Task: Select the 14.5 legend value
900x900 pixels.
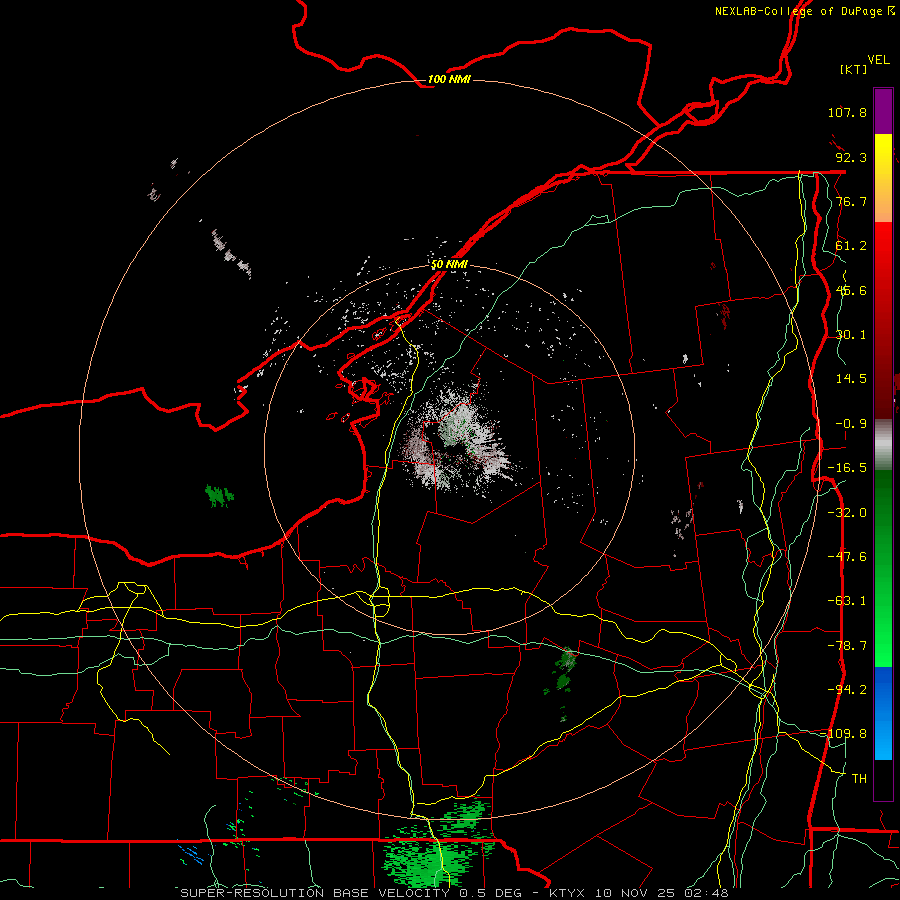Action: [851, 379]
